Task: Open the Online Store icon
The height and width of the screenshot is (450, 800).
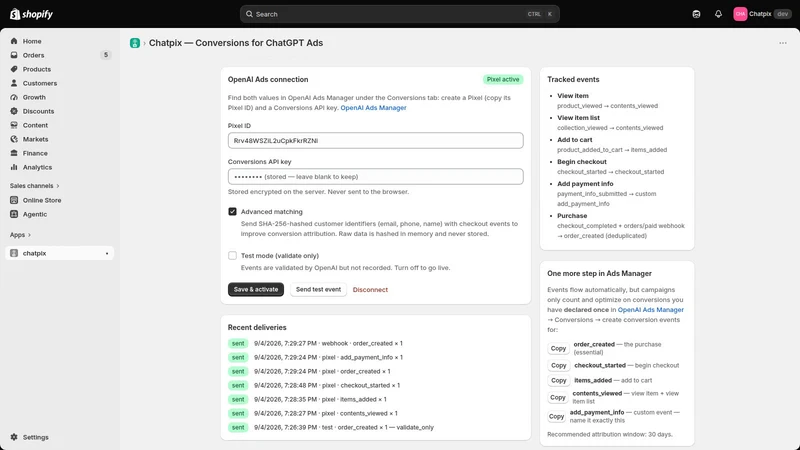Action: click(14, 200)
